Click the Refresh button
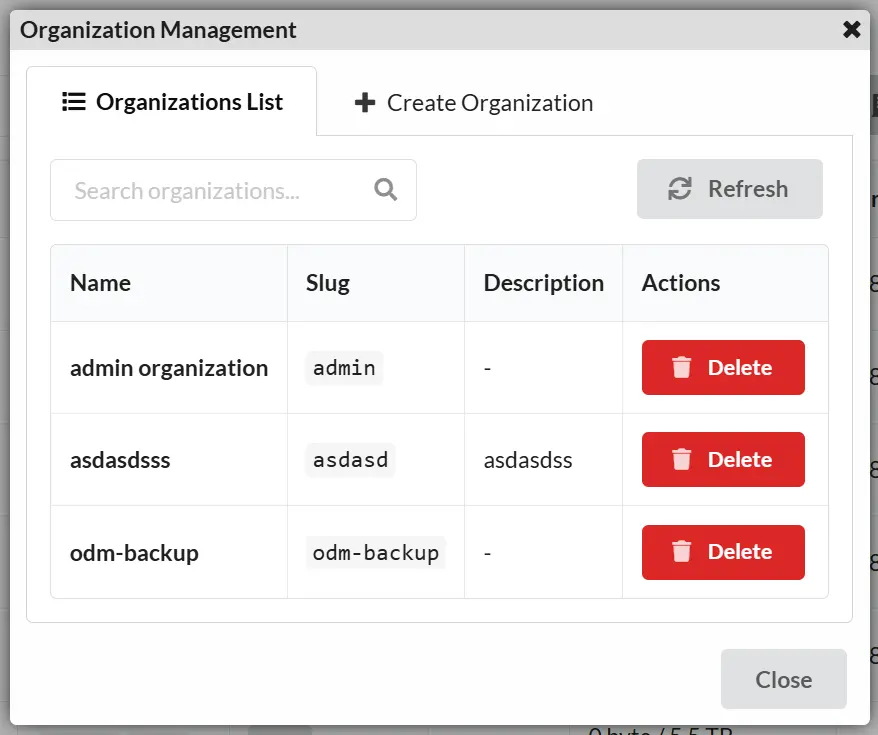The width and height of the screenshot is (878, 735). (729, 189)
